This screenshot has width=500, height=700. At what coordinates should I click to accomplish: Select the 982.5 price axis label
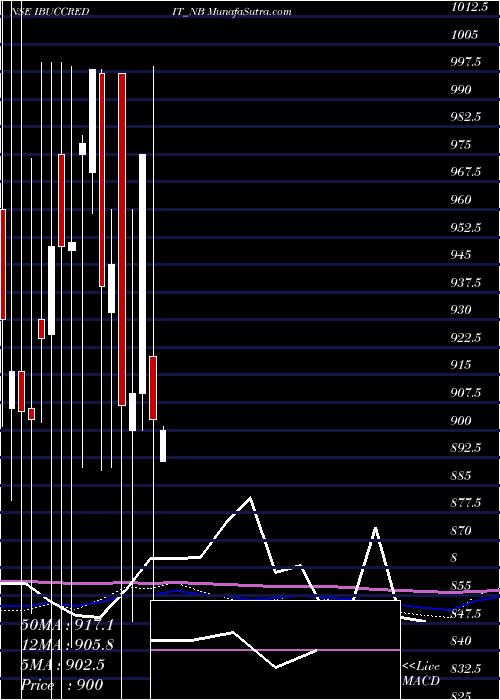pos(467,117)
